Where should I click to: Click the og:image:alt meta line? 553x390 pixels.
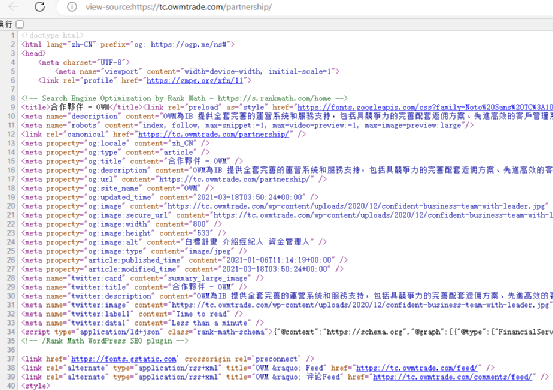(x=174, y=242)
